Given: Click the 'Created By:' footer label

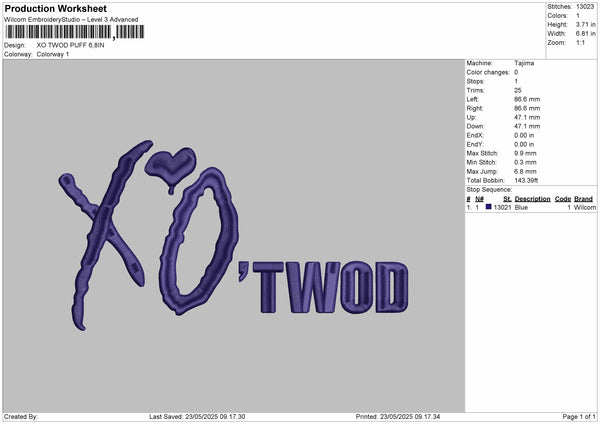Looking at the screenshot, I should (x=21, y=417).
